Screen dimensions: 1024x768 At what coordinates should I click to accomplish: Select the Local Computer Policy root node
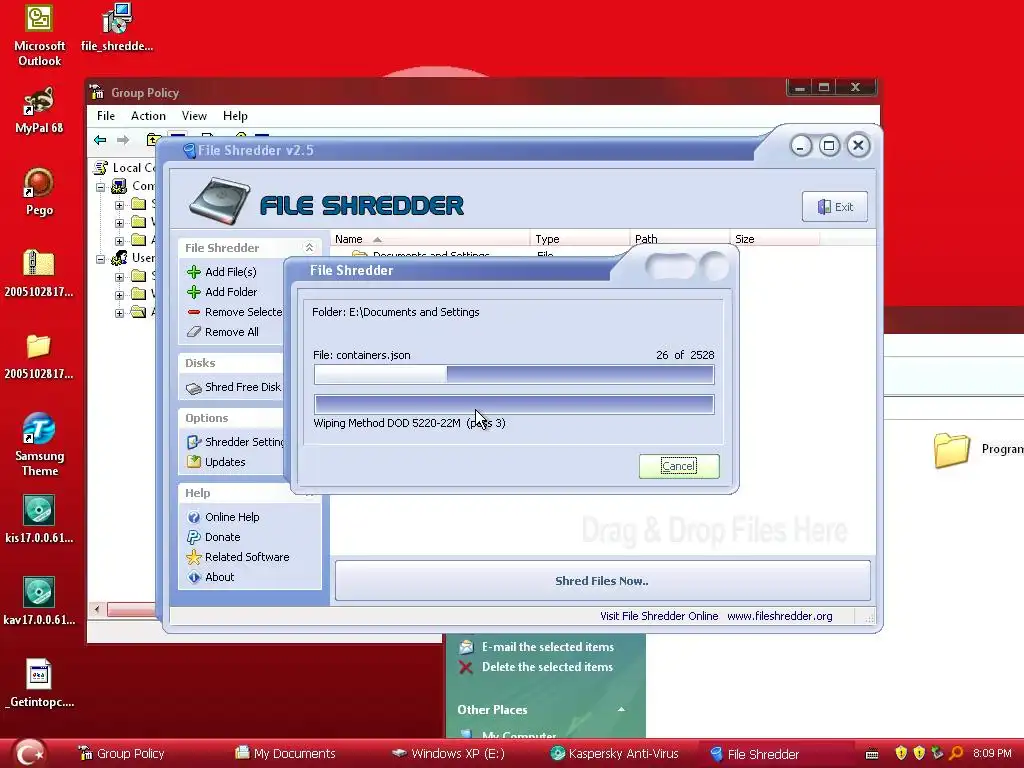[x=125, y=168]
